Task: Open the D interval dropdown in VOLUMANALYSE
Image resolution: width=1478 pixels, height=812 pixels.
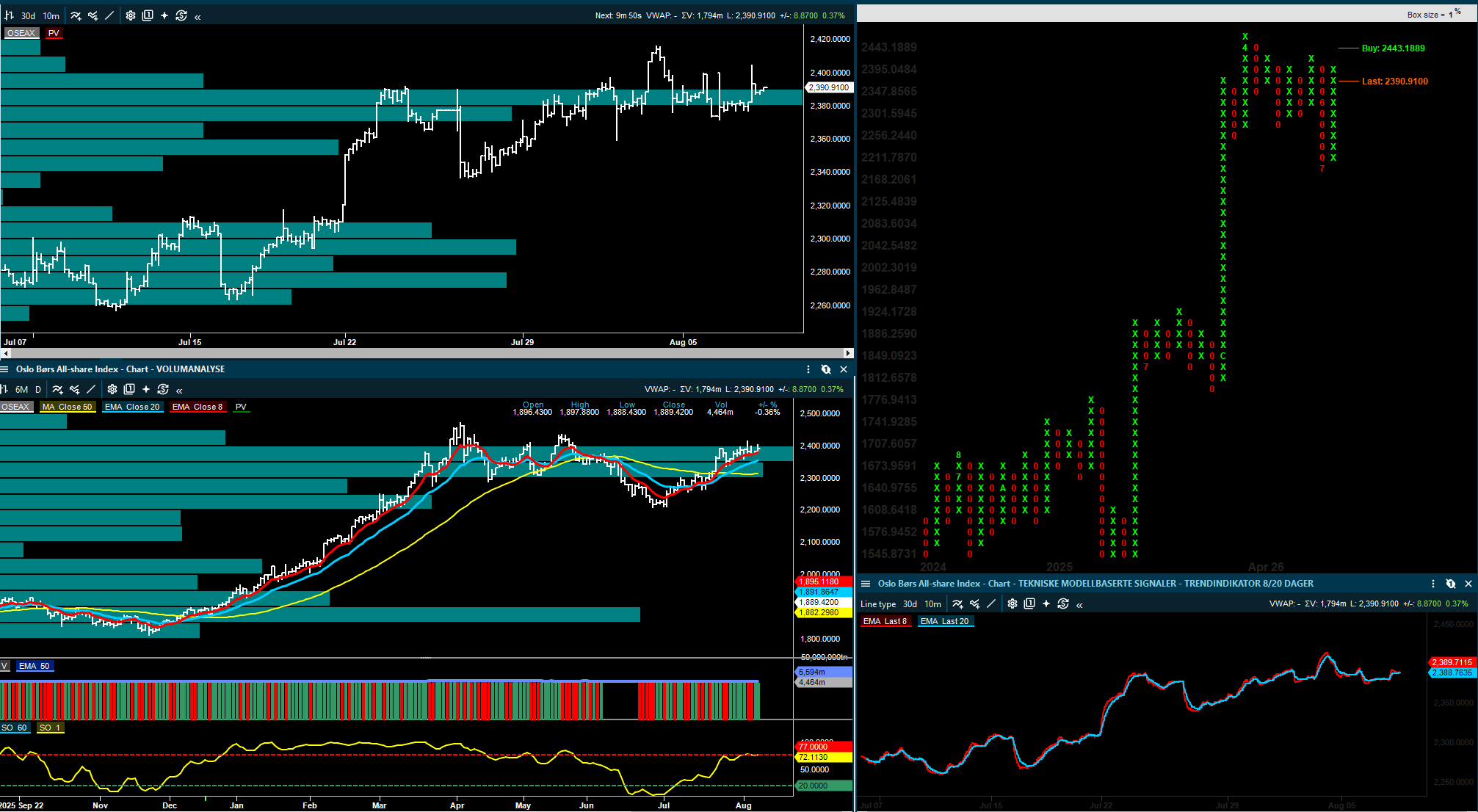Action: tap(38, 389)
